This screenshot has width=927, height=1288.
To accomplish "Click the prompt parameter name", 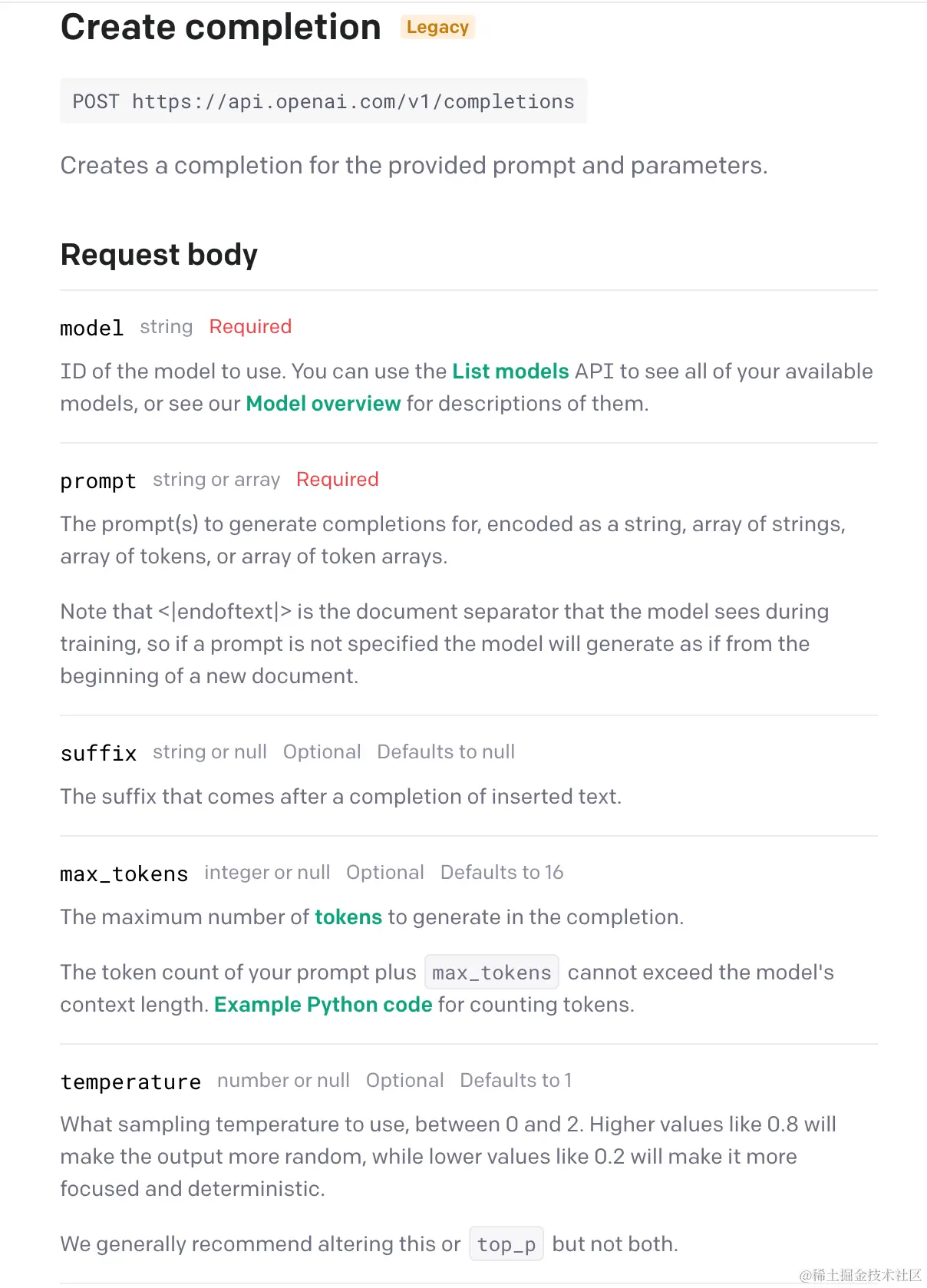I will pos(98,481).
